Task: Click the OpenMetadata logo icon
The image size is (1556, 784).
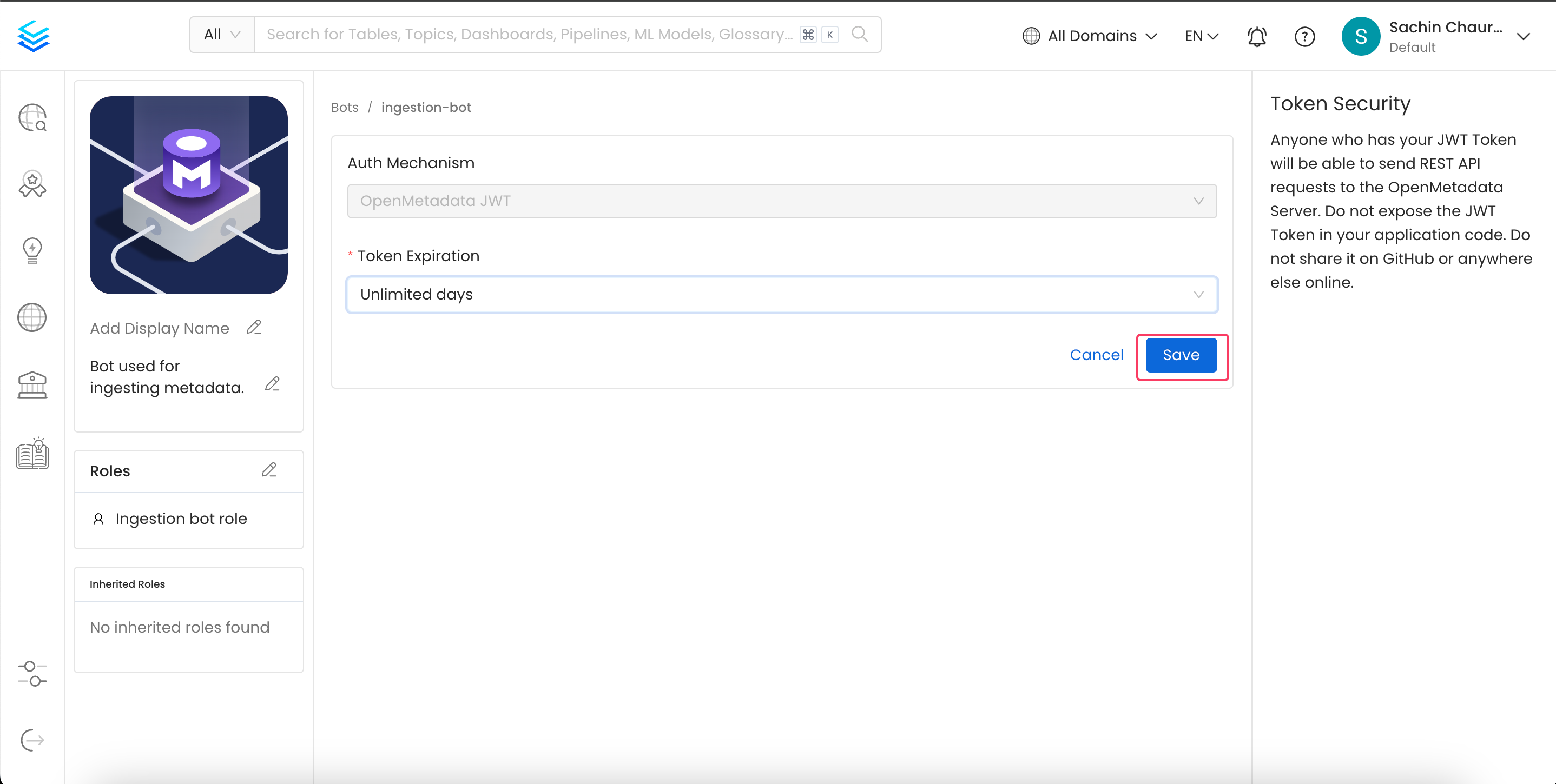Action: 34,36
